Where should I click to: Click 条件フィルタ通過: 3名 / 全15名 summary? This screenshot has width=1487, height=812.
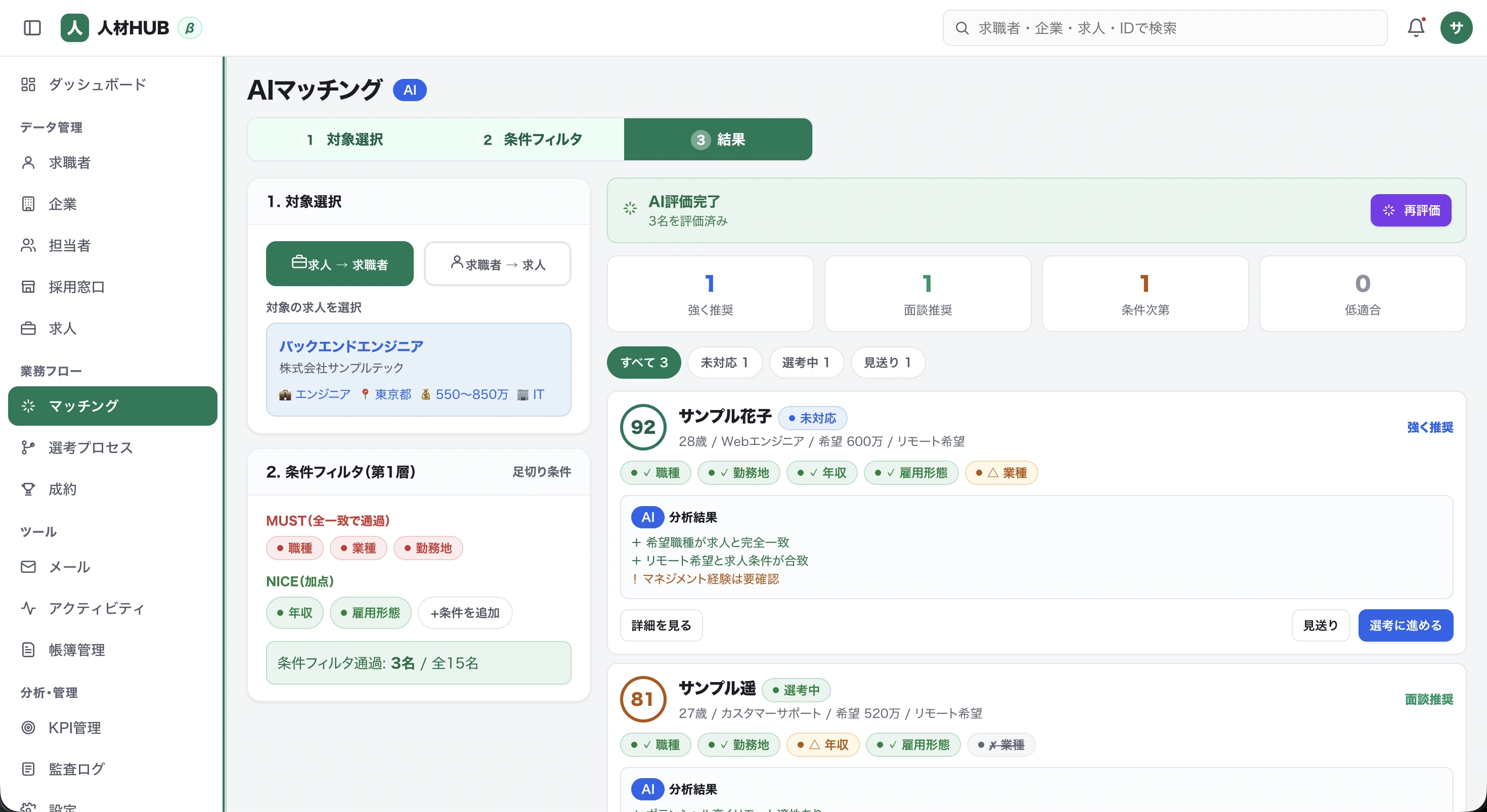pyautogui.click(x=418, y=662)
